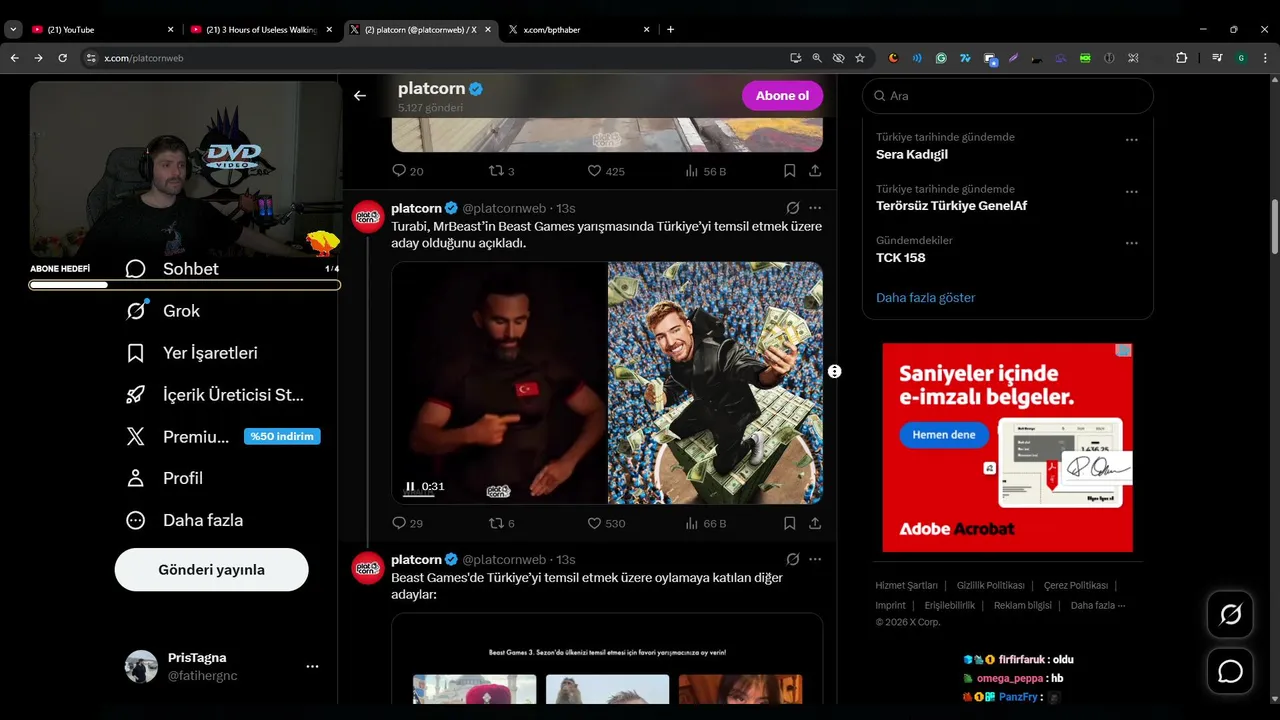The image size is (1280, 720).
Task: Open Grok explain icon on Turabi post
Action: click(793, 208)
